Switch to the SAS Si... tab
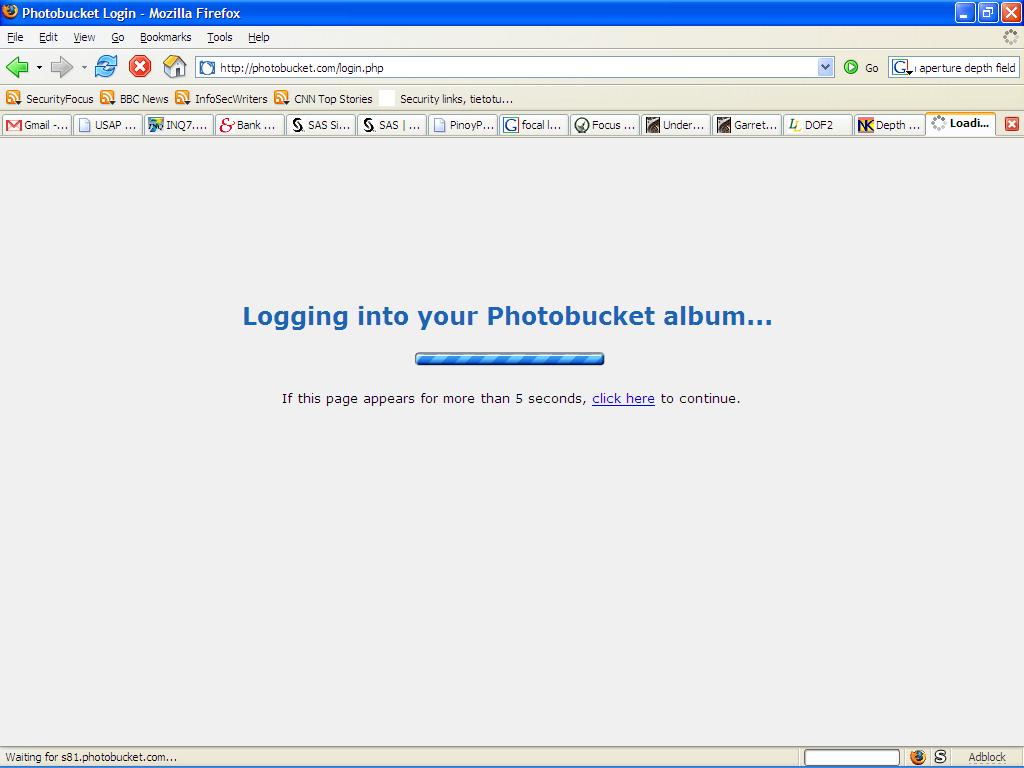 click(321, 125)
